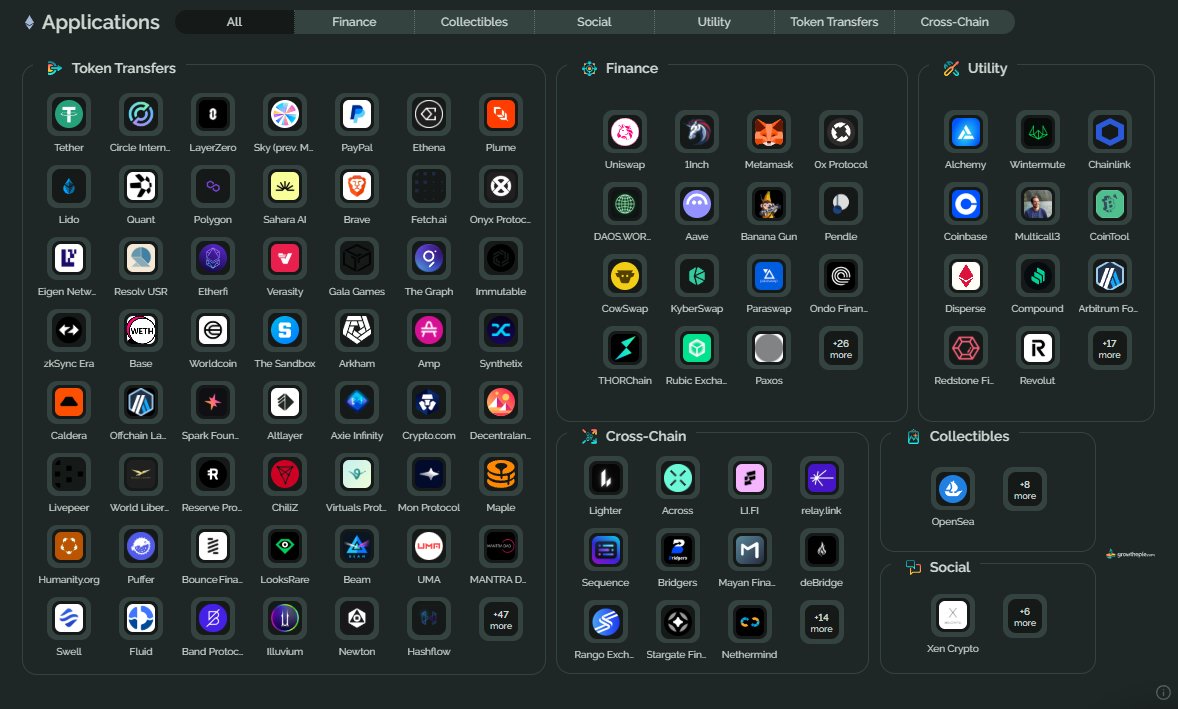This screenshot has width=1178, height=709.
Task: Reveal the +8 more Collectibles apps
Action: (1024, 489)
